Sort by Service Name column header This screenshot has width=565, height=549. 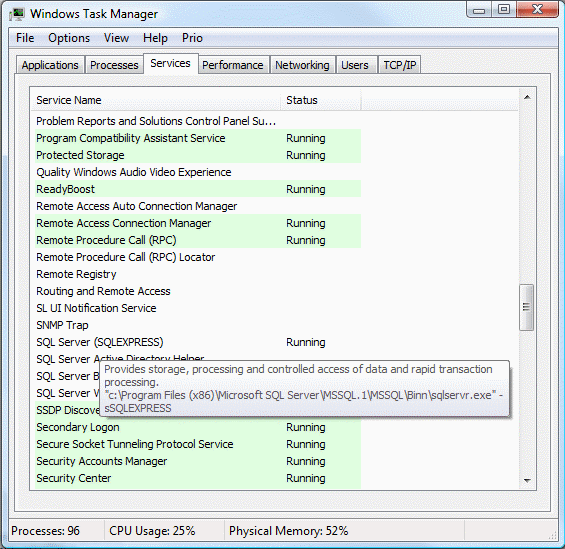tap(157, 100)
